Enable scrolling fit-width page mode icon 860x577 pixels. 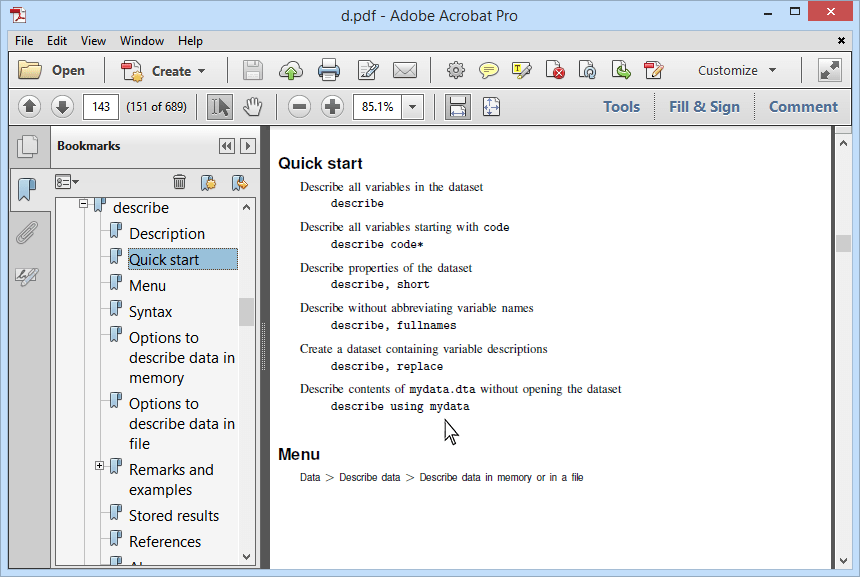[457, 106]
